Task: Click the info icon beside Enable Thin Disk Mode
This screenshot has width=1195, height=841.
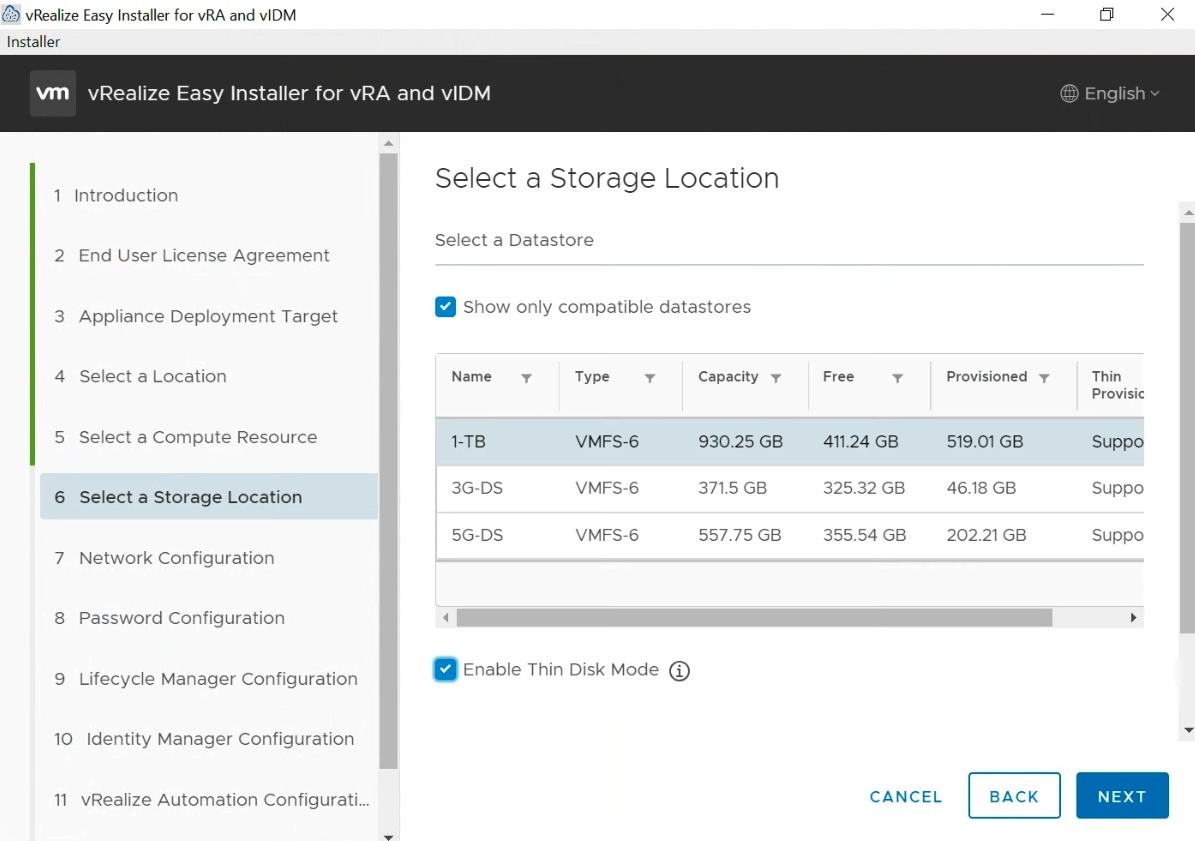Action: click(x=679, y=670)
